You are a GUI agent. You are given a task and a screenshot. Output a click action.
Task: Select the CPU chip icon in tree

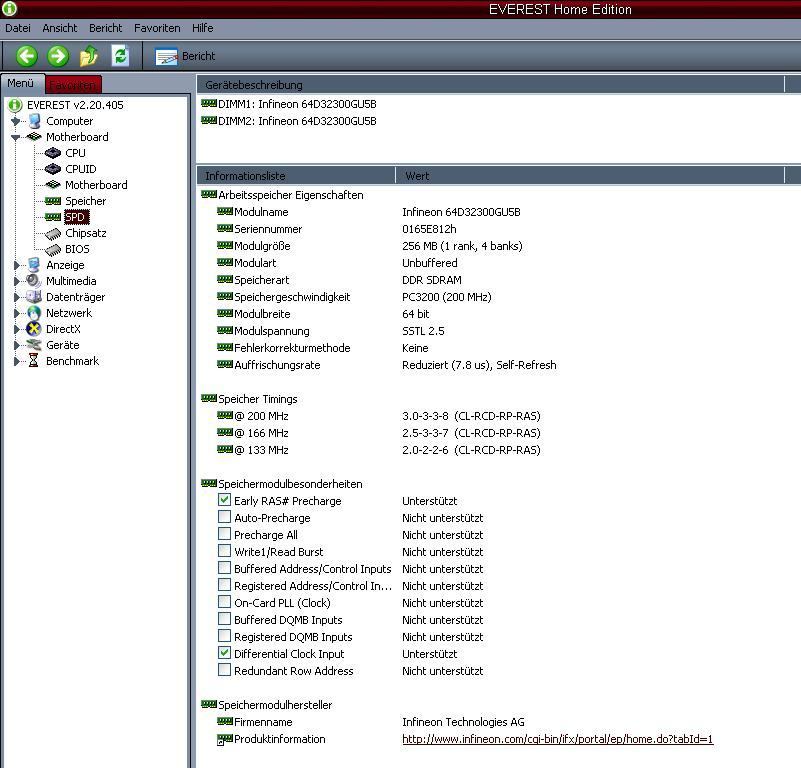coord(53,153)
